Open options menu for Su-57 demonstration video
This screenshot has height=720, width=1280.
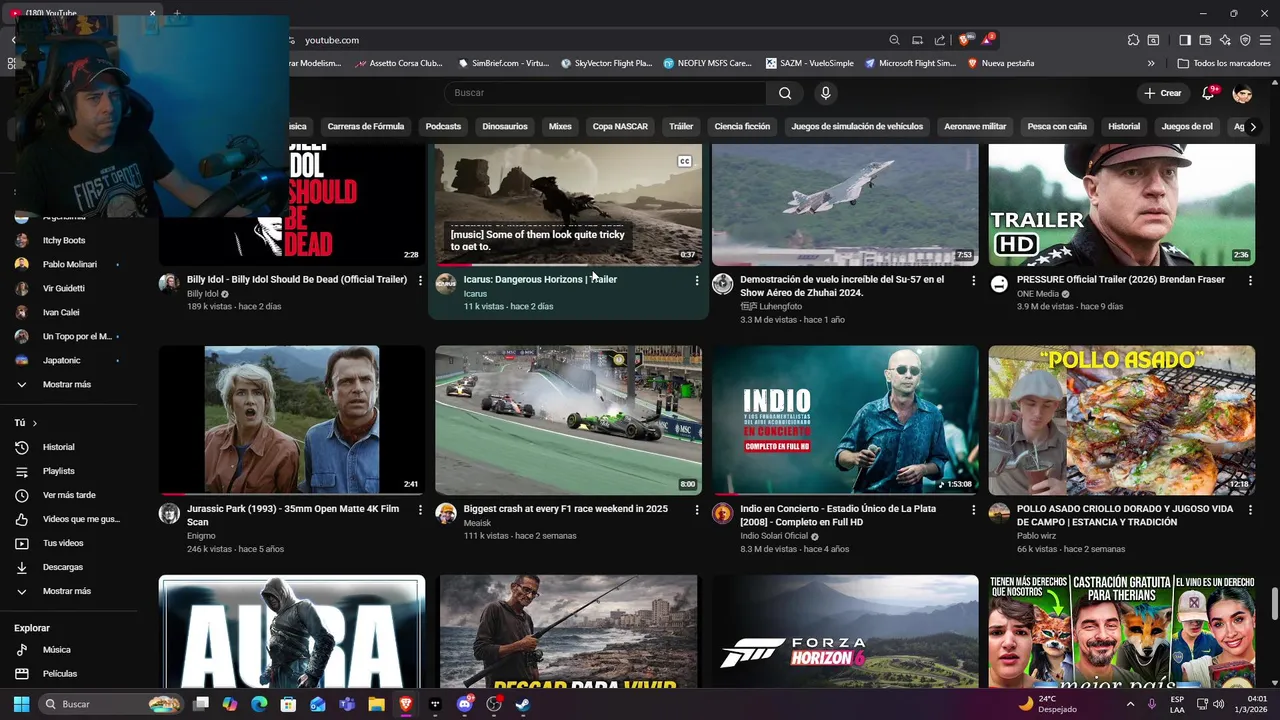coord(973,281)
